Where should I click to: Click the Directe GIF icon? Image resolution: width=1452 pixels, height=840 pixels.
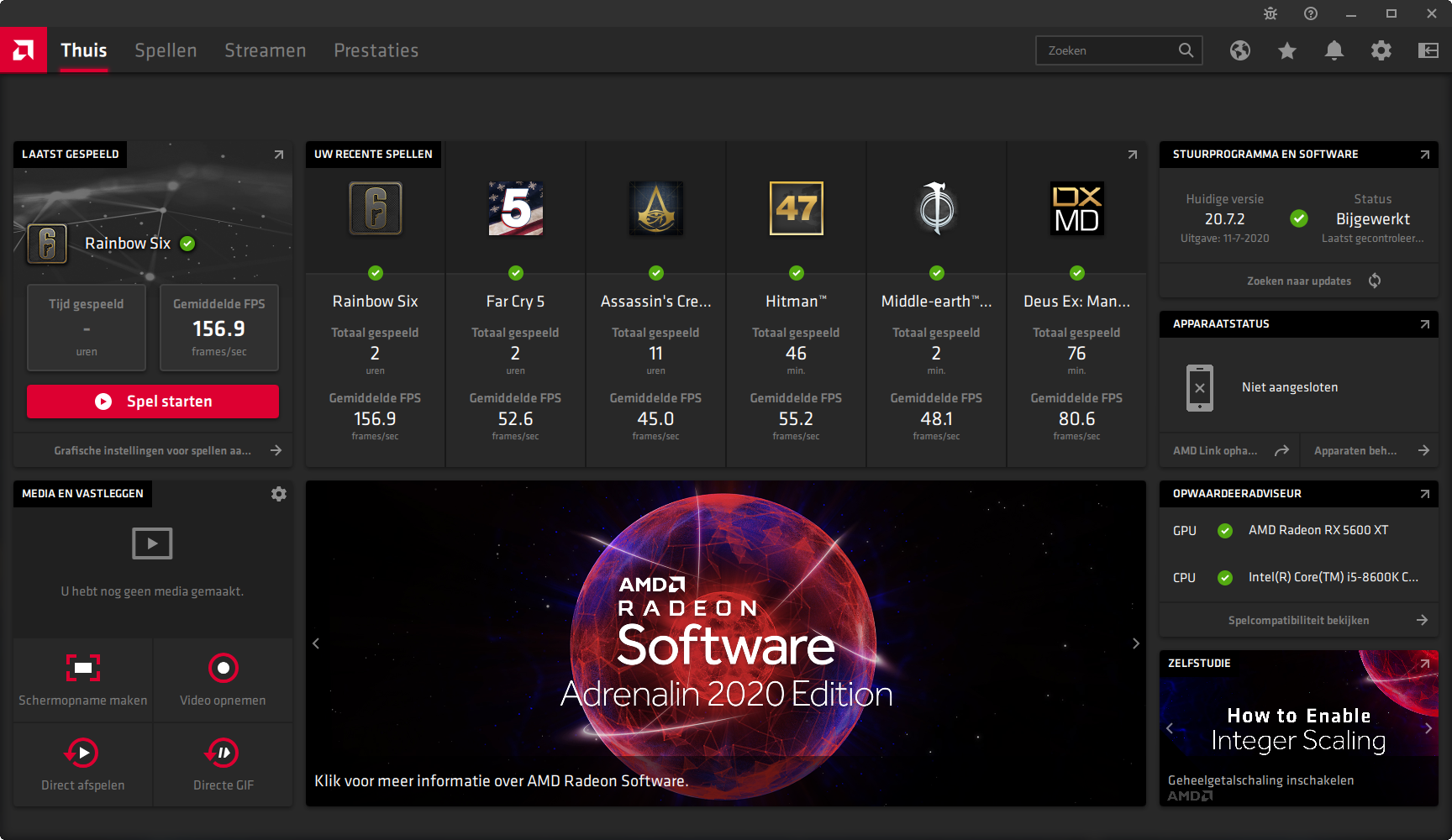coord(223,753)
